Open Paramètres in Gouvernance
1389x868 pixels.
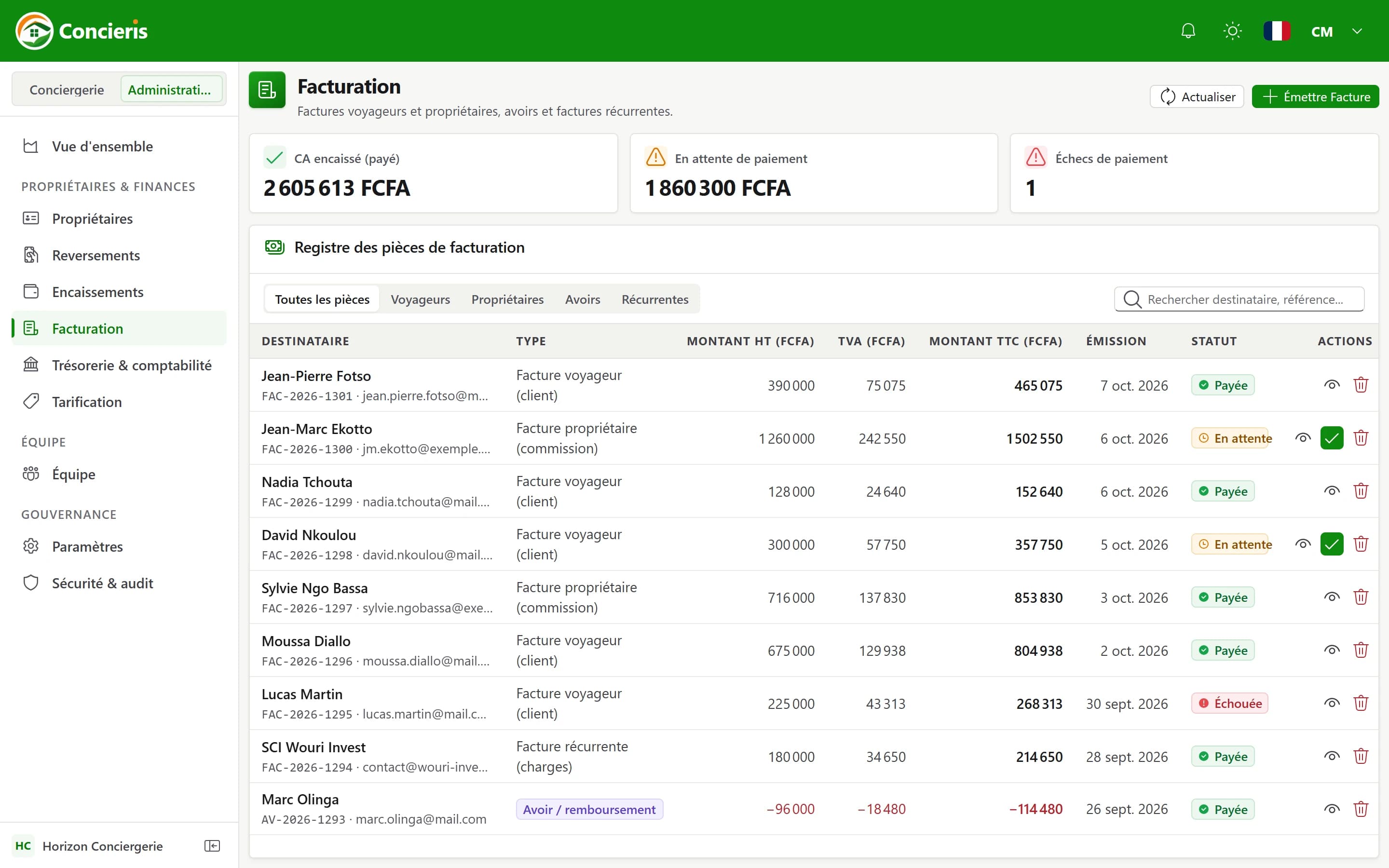coord(119,546)
